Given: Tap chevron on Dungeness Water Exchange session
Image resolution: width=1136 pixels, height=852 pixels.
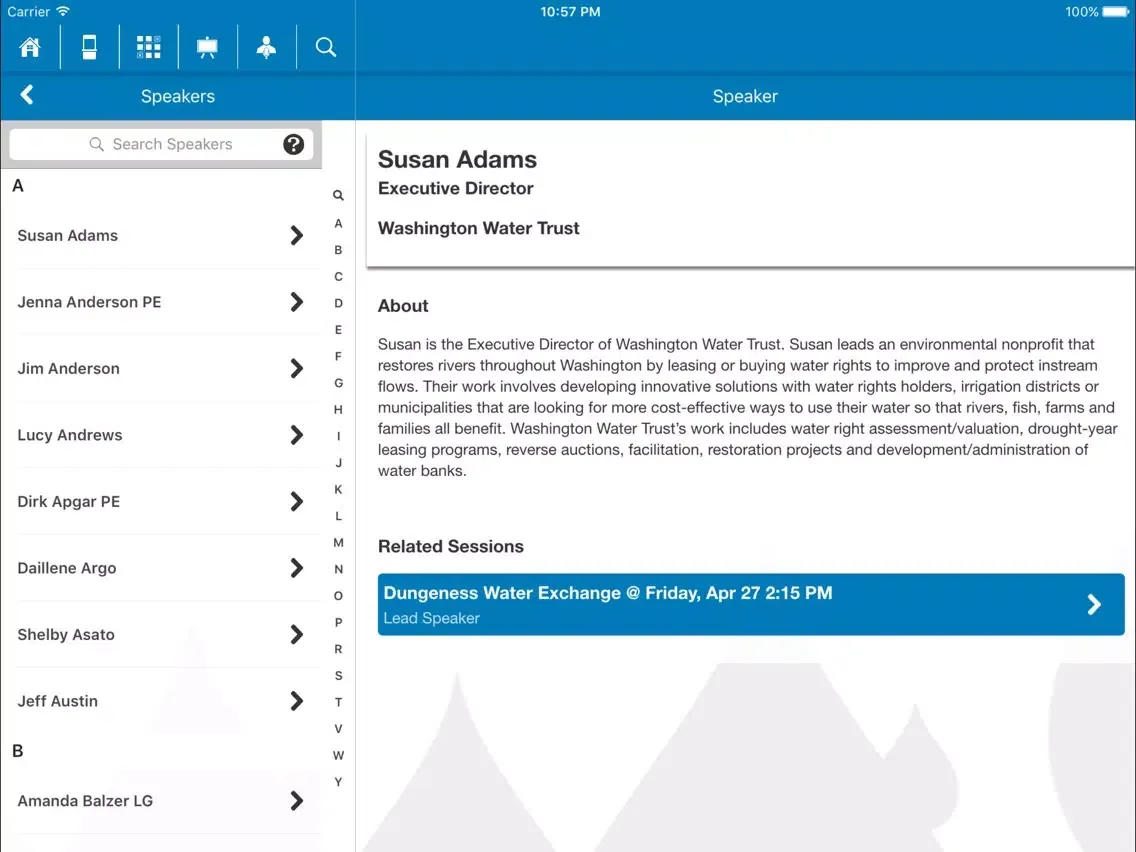Looking at the screenshot, I should [1094, 604].
